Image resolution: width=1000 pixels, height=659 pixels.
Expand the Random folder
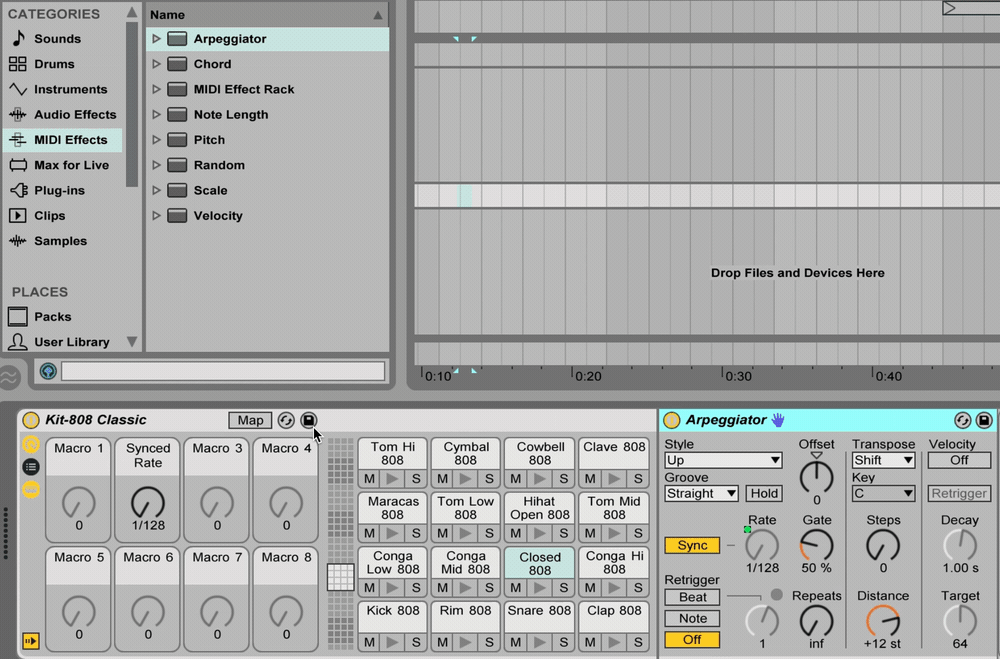click(156, 165)
